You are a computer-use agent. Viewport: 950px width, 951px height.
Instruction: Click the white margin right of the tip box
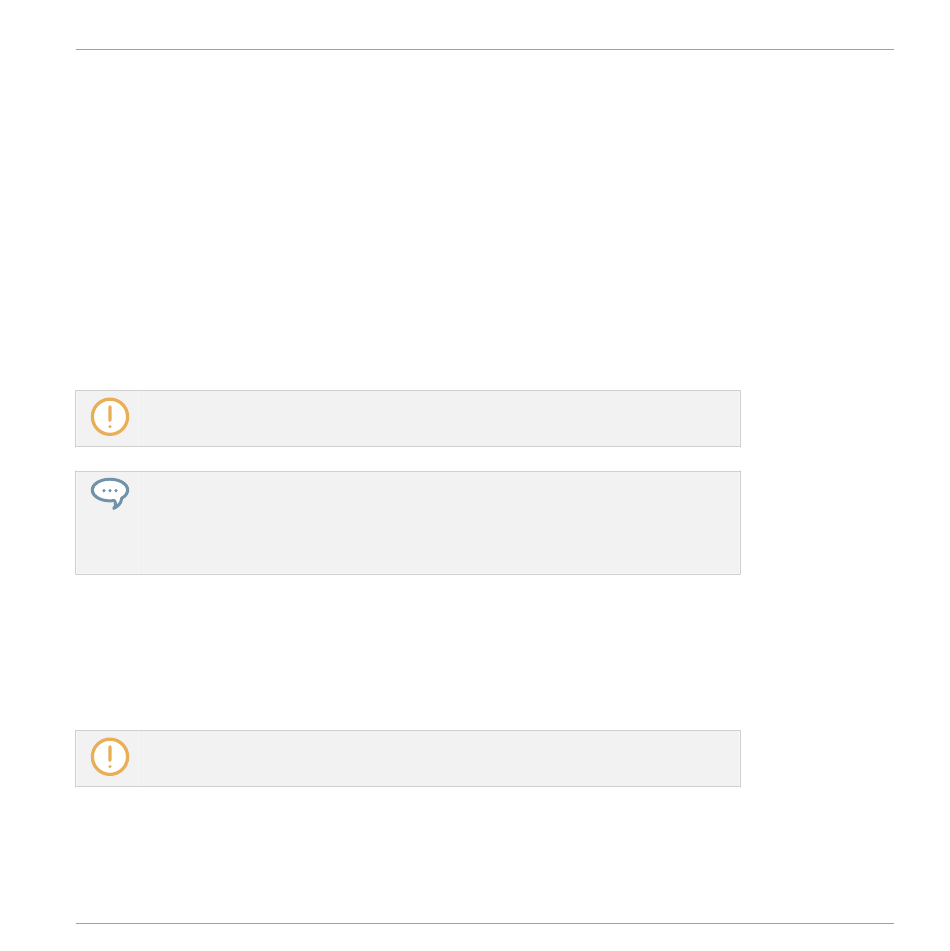coord(817,523)
